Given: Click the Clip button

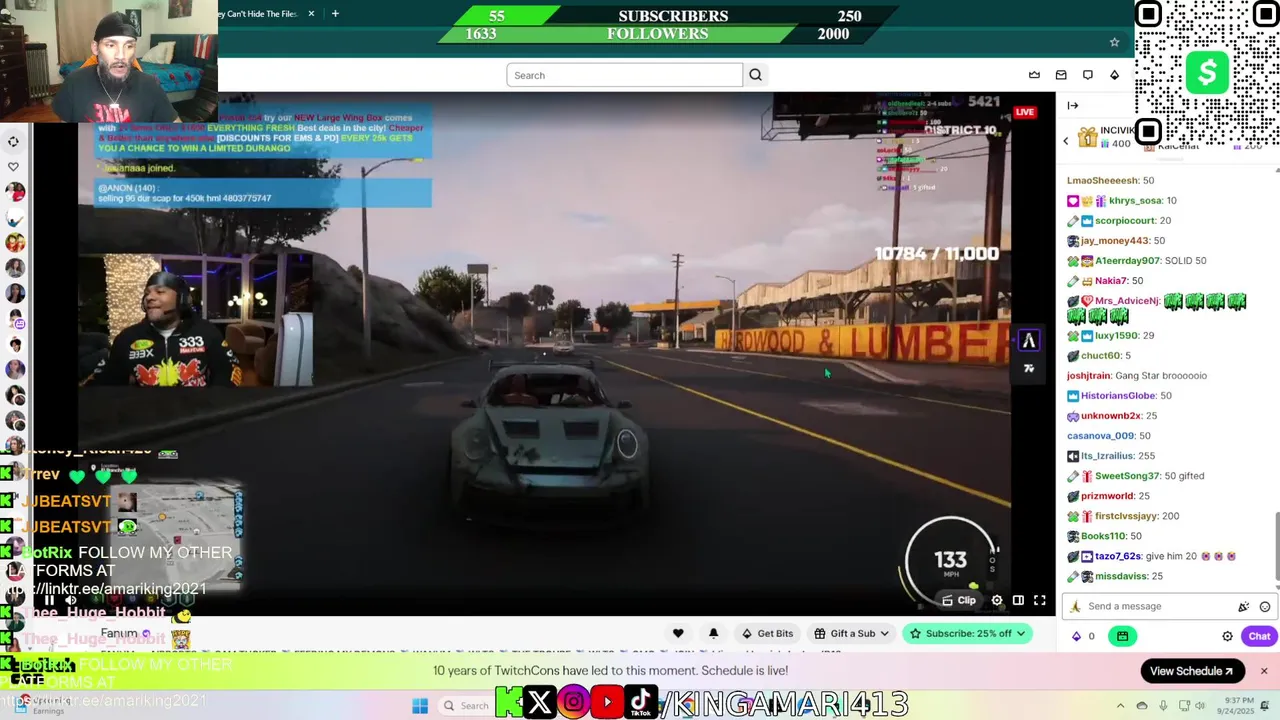Looking at the screenshot, I should pos(959,600).
